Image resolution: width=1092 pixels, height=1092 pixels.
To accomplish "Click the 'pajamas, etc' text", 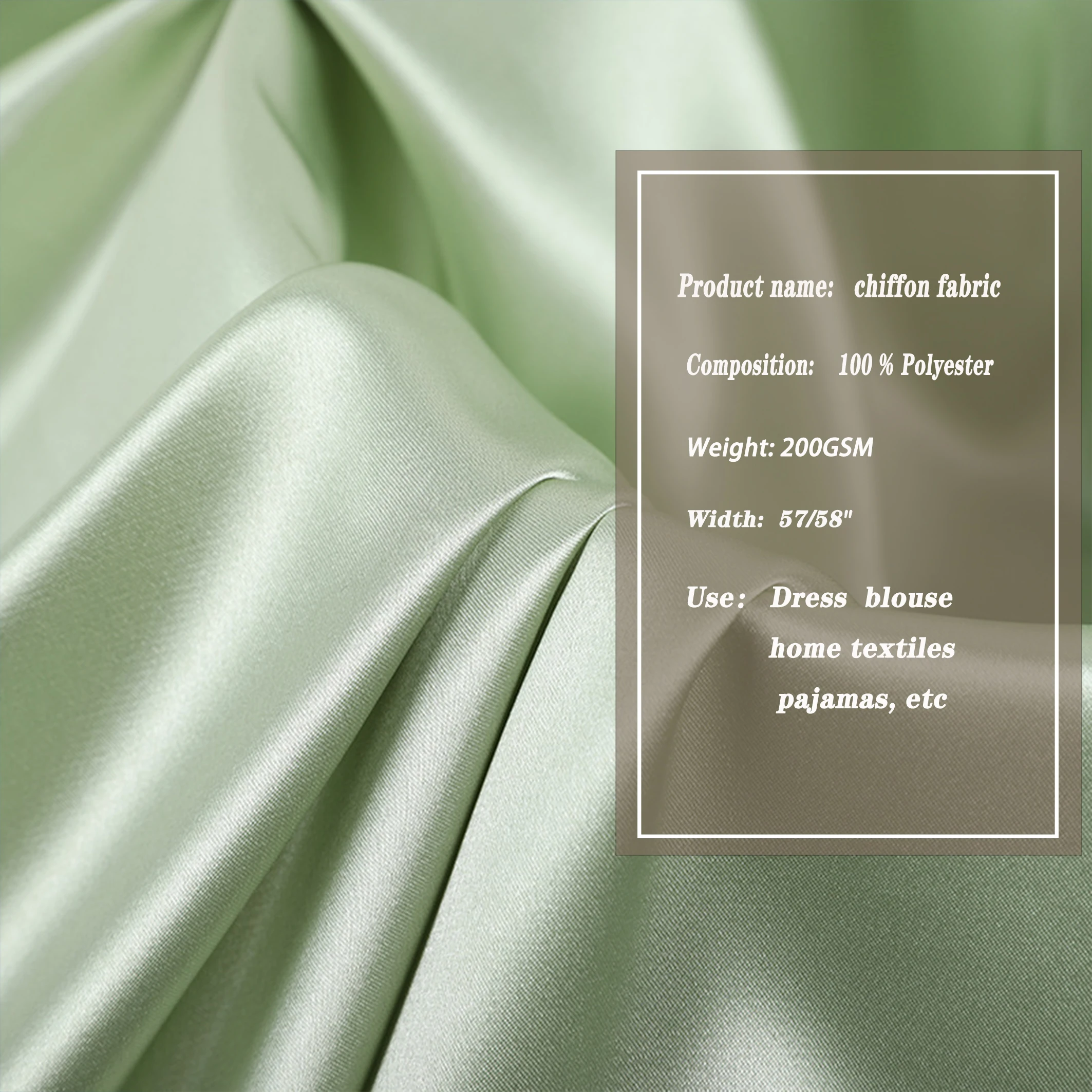I will click(861, 700).
